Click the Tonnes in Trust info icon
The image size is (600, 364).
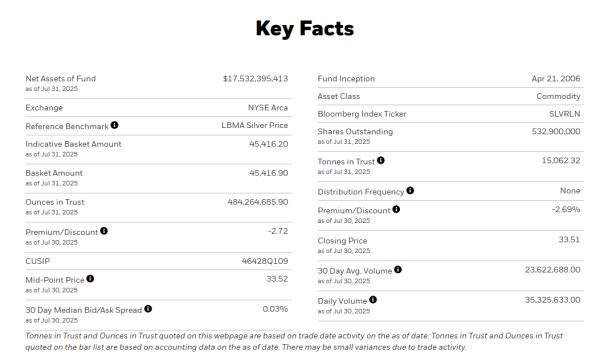(381, 160)
